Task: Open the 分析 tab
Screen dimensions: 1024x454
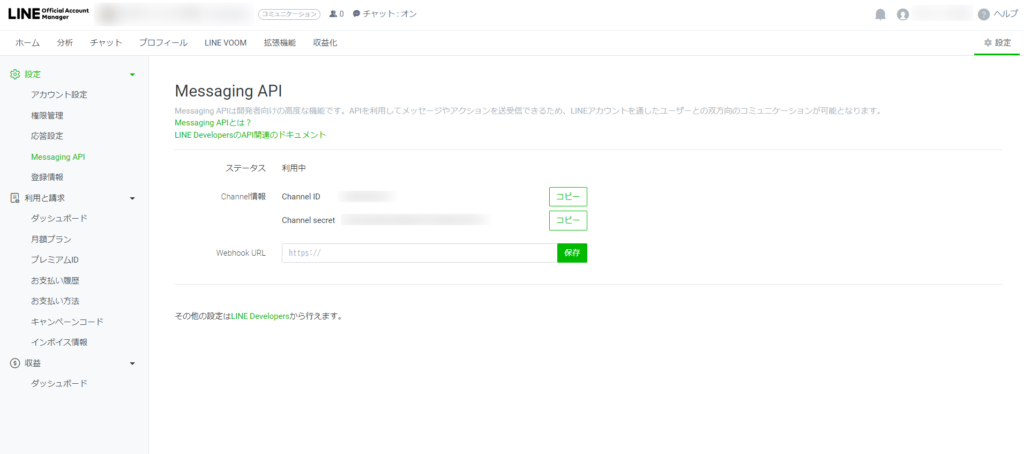Action: pos(65,43)
